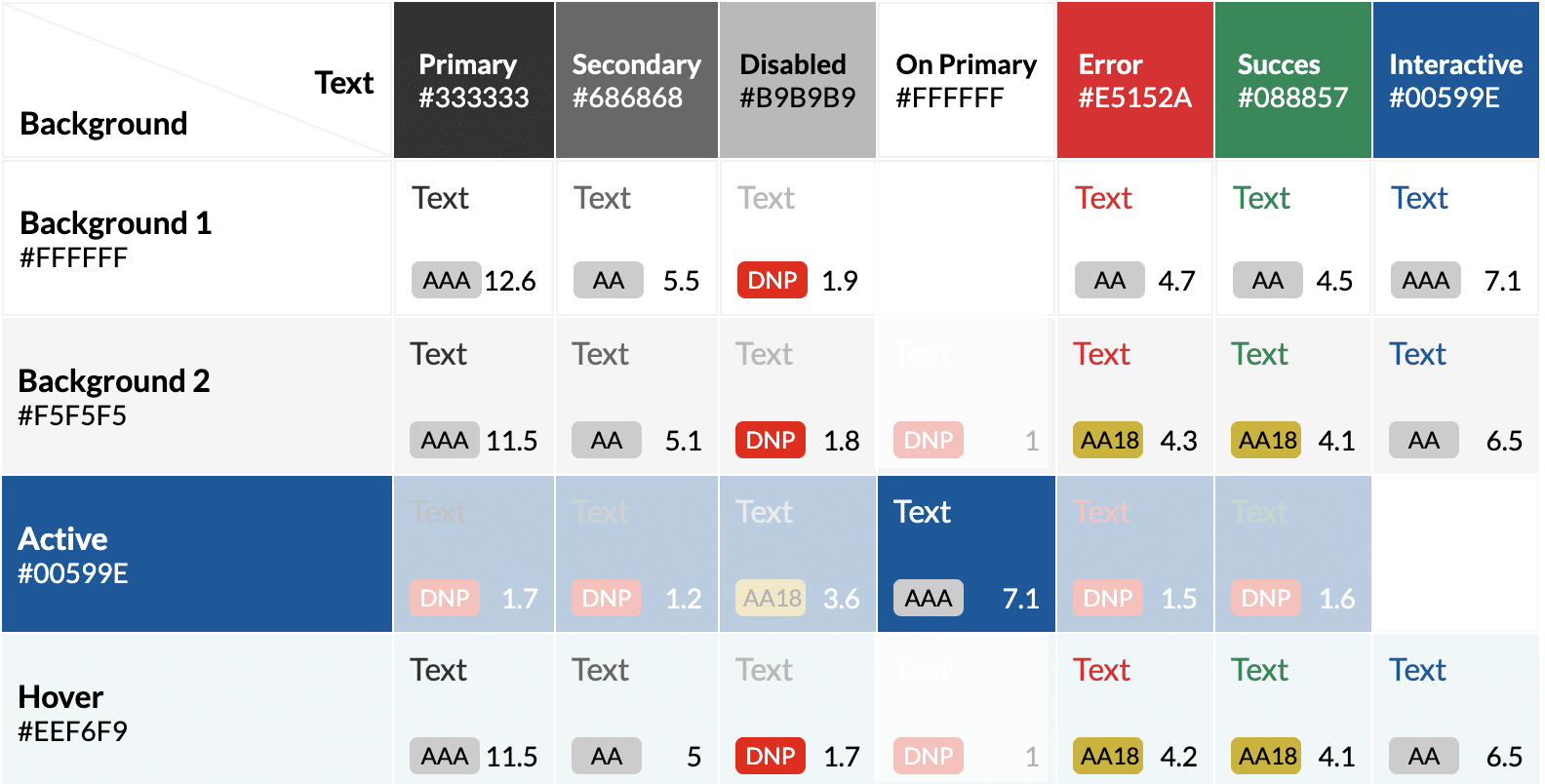Click the Disabled #B9B9B9 header cell
Screen dimensions: 1545x784
[x=797, y=81]
